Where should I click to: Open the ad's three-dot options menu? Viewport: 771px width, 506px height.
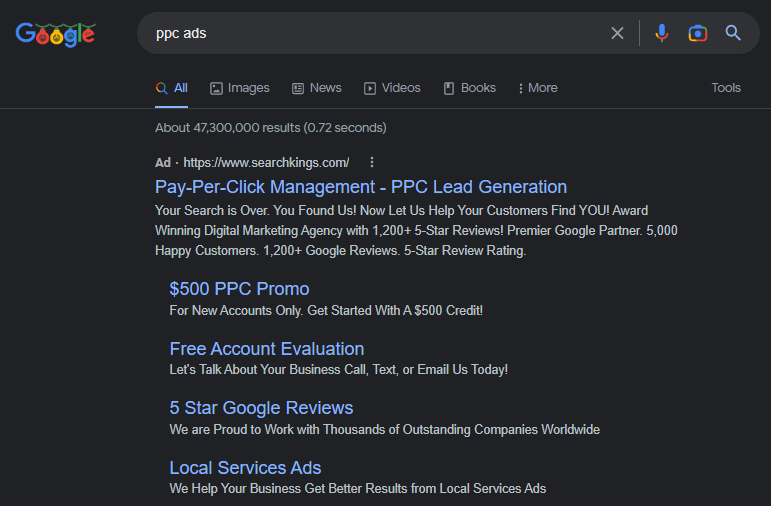click(x=372, y=162)
